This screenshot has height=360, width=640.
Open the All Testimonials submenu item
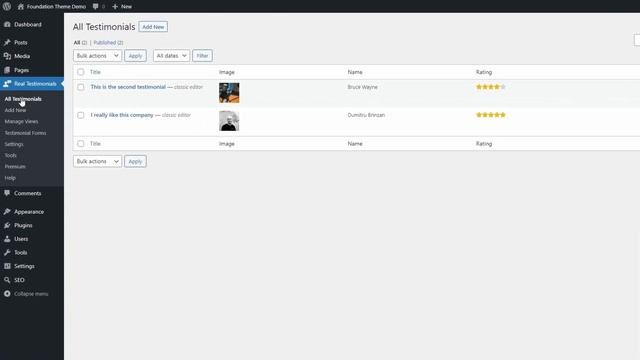coord(23,99)
